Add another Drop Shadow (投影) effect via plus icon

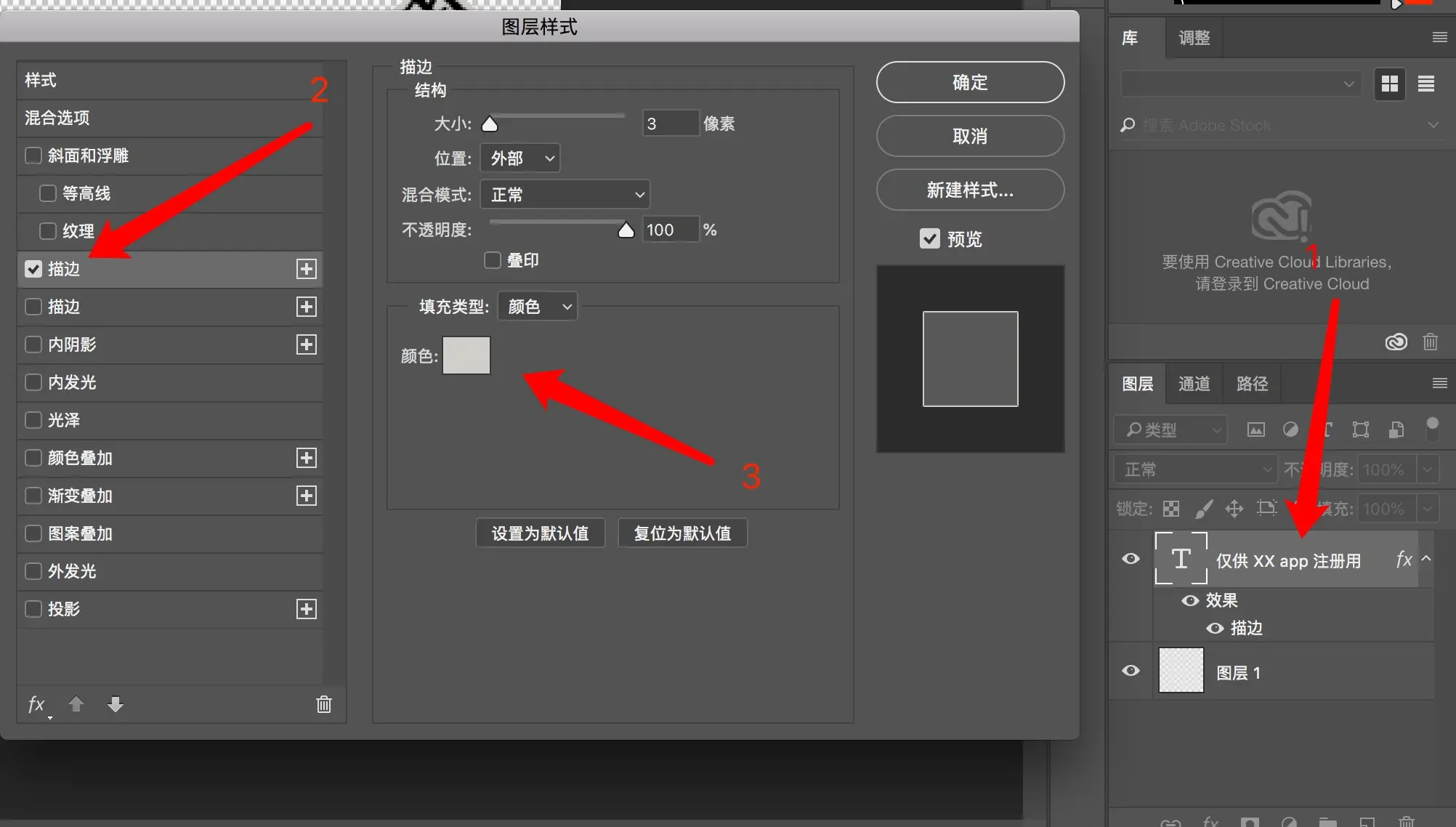307,609
